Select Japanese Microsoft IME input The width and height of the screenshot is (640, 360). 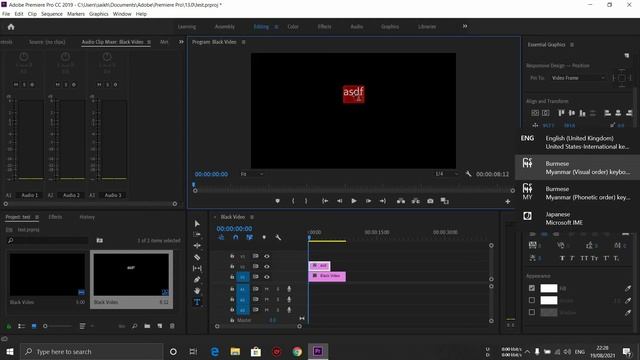[578, 218]
